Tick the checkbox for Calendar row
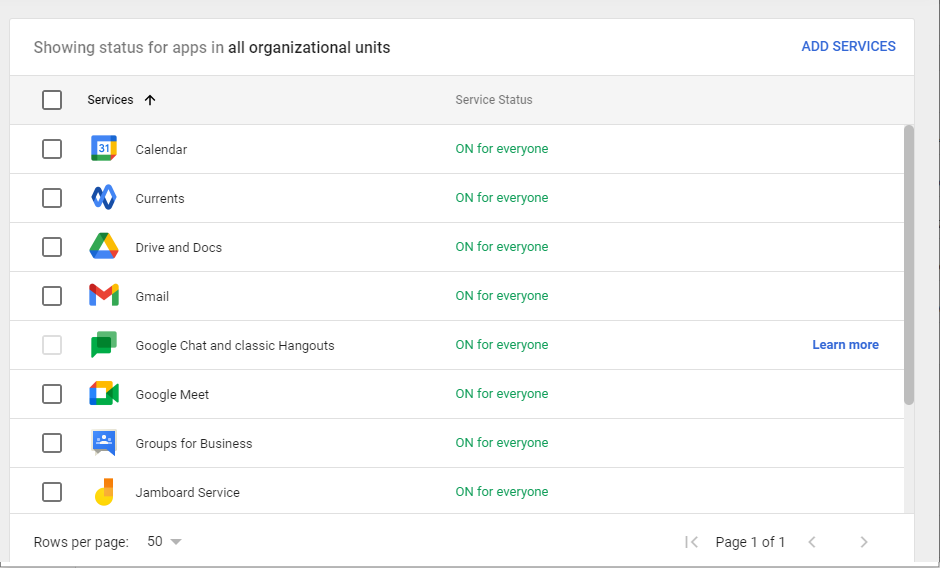The width and height of the screenshot is (940, 568). [52, 149]
